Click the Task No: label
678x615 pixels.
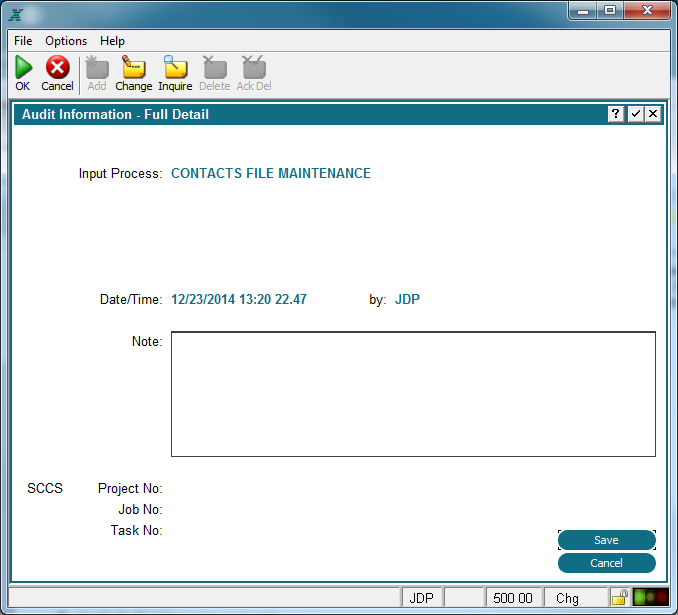click(x=137, y=530)
